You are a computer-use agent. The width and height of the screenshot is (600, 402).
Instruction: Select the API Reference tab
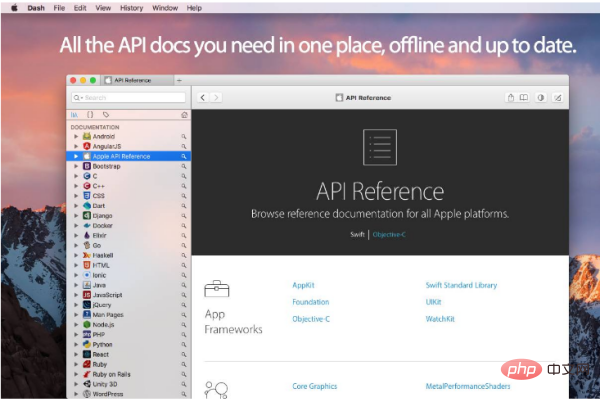137,80
